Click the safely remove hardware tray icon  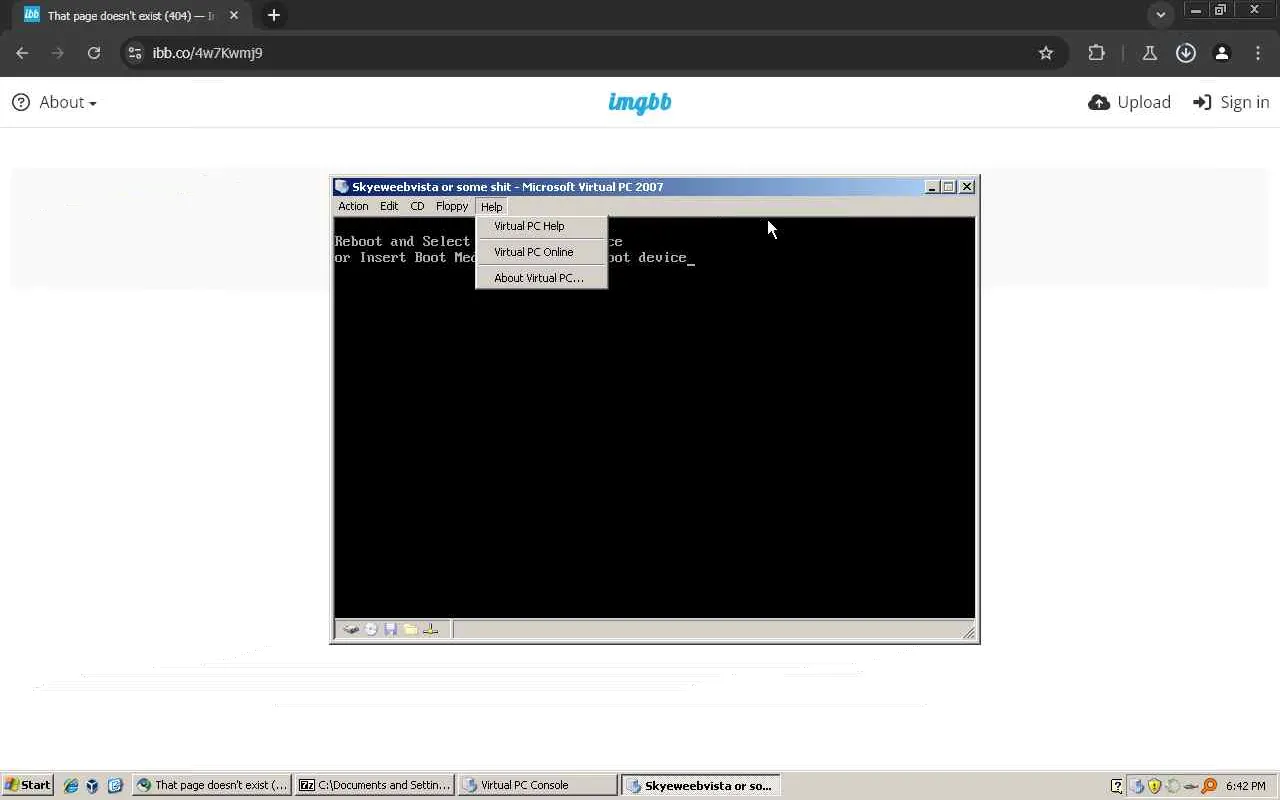pyautogui.click(x=1191, y=786)
